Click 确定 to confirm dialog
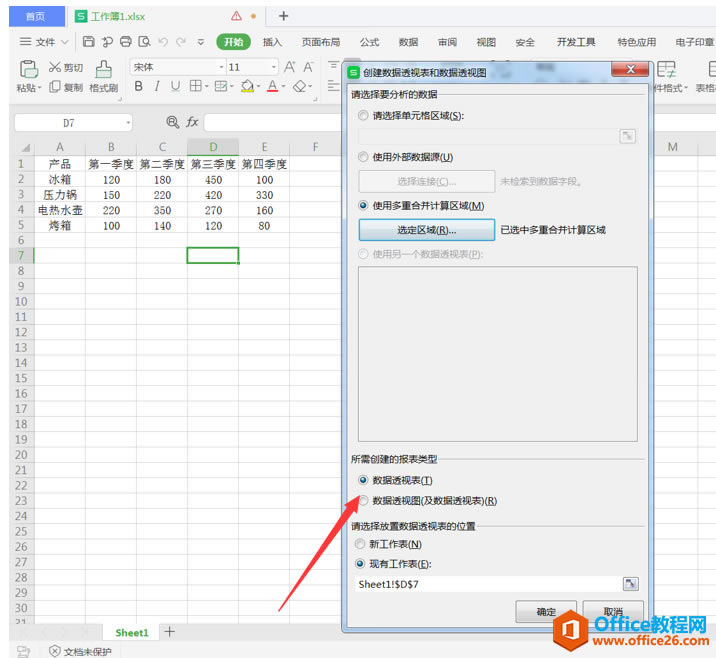The image size is (716, 658). (546, 611)
